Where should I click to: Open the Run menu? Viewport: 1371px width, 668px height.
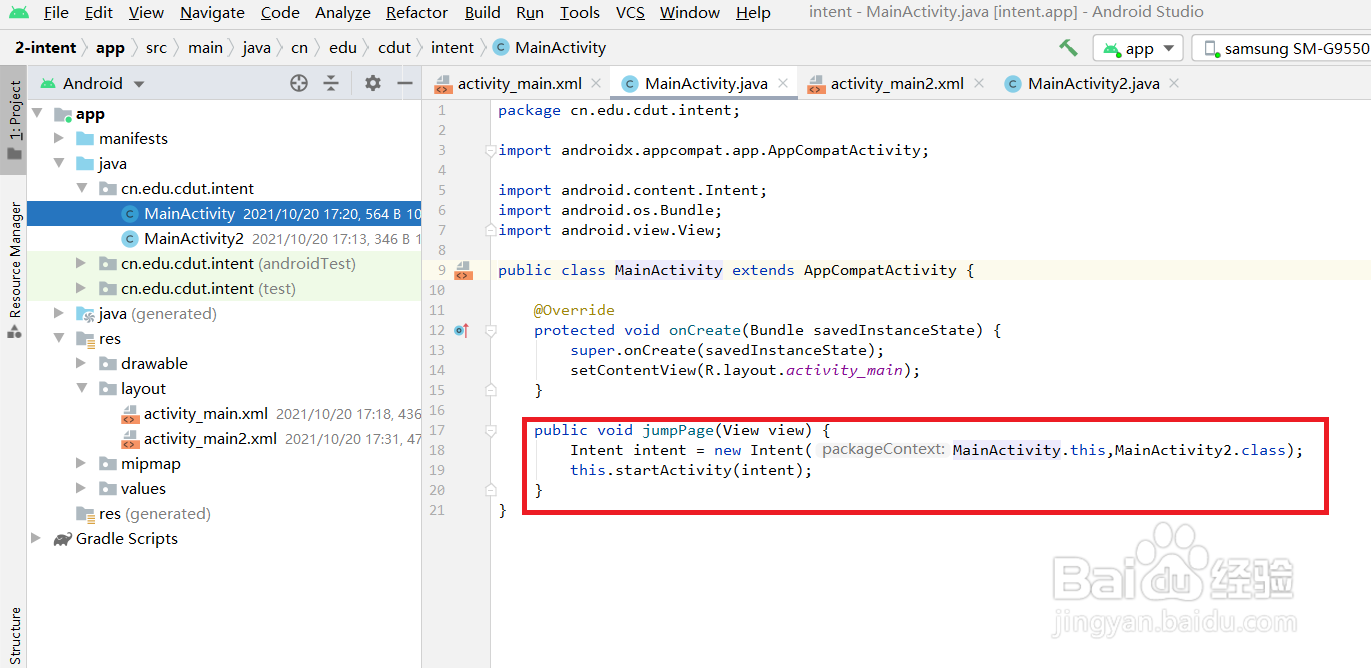[x=530, y=12]
